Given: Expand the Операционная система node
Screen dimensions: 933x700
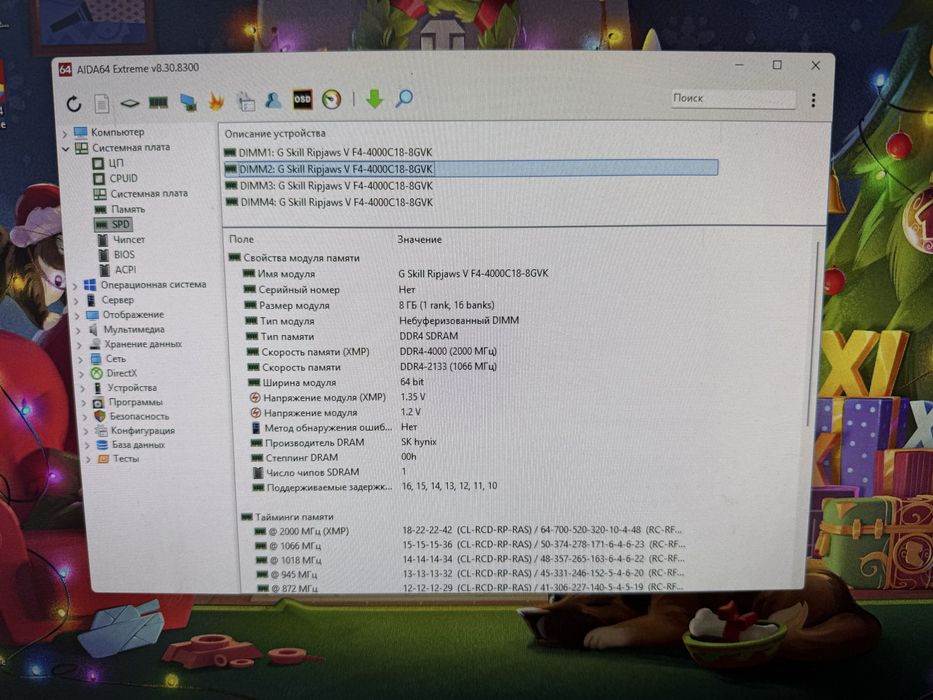Looking at the screenshot, I should tap(74, 286).
